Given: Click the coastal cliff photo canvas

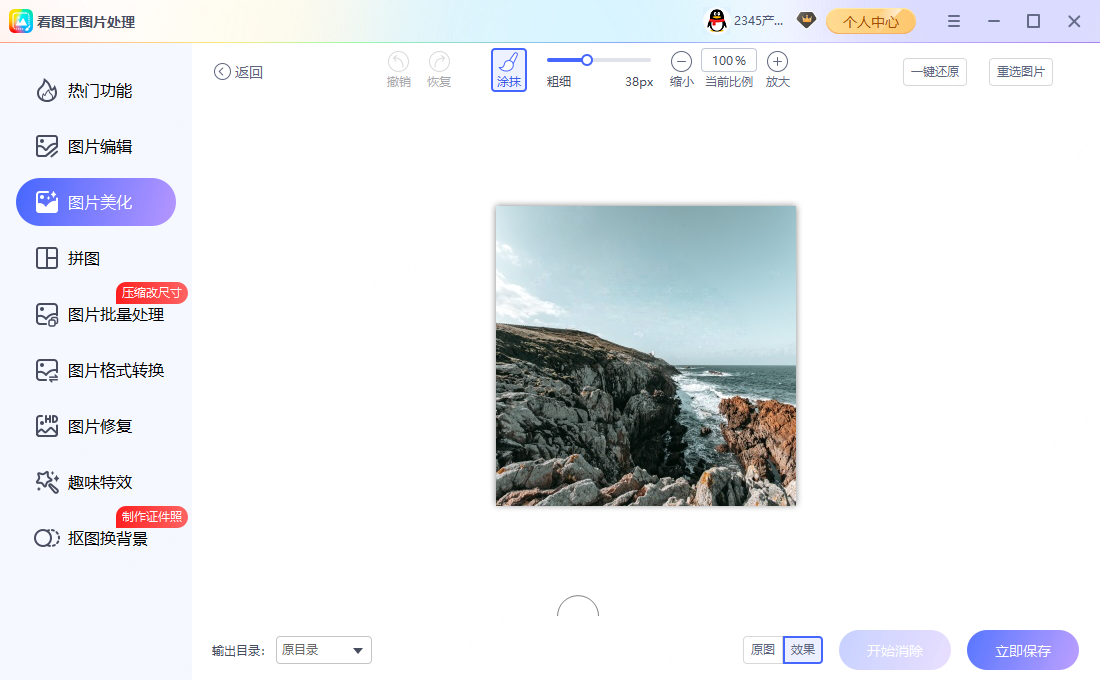Looking at the screenshot, I should (646, 356).
